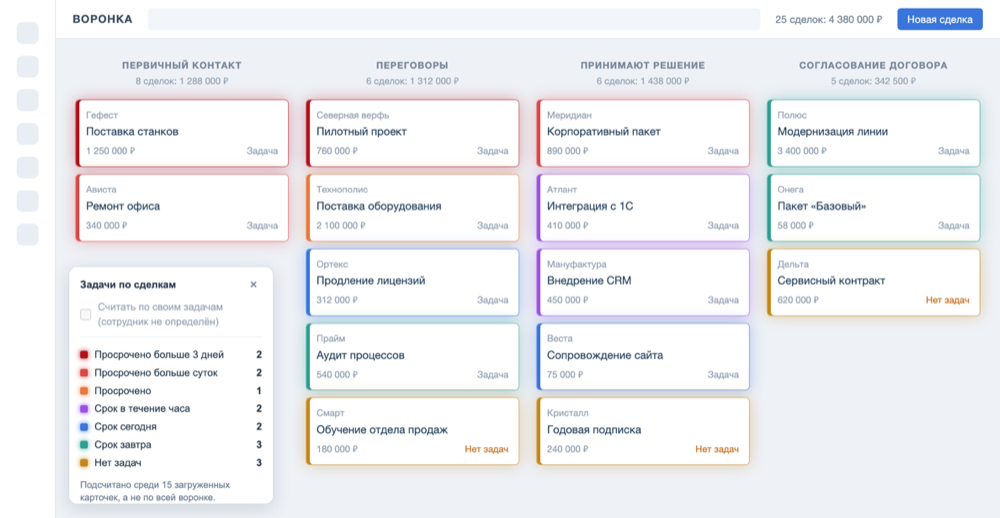Open the «Продление лицензий» deal card

tap(413, 282)
